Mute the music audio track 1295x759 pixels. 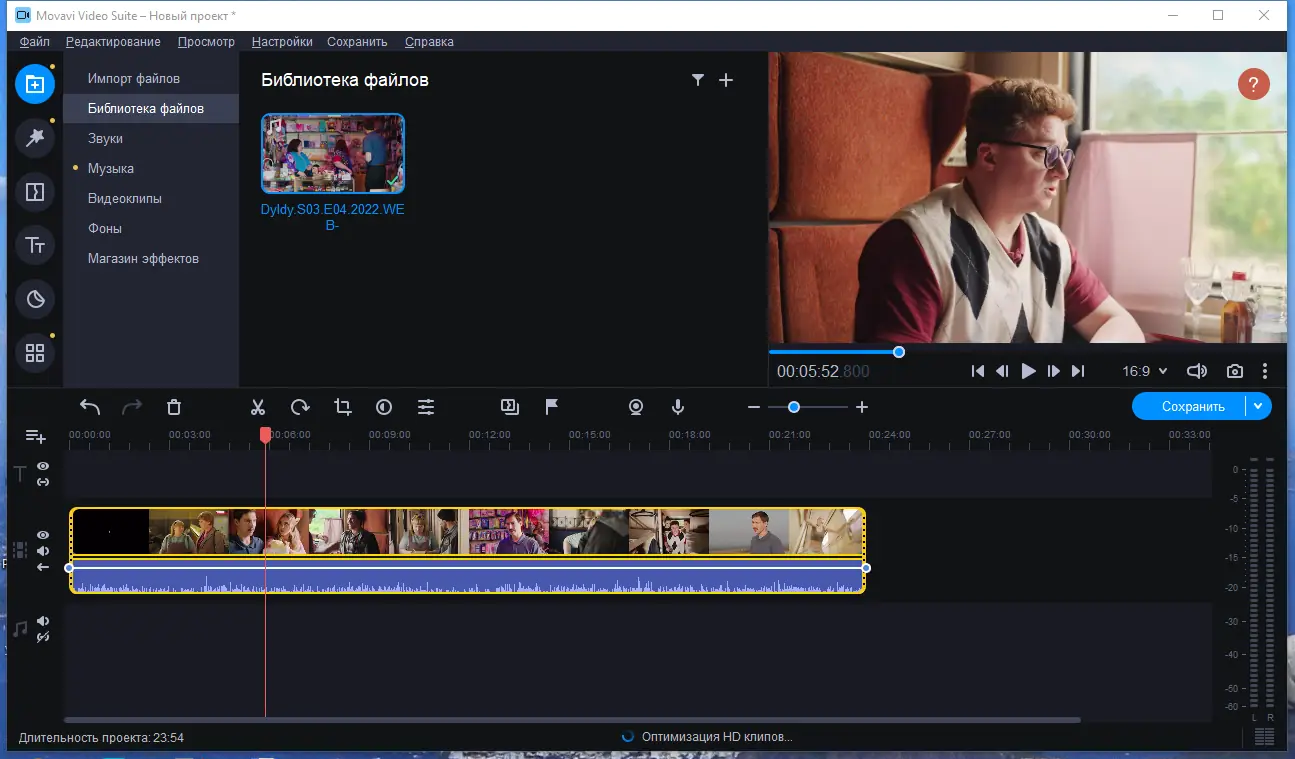tap(43, 621)
